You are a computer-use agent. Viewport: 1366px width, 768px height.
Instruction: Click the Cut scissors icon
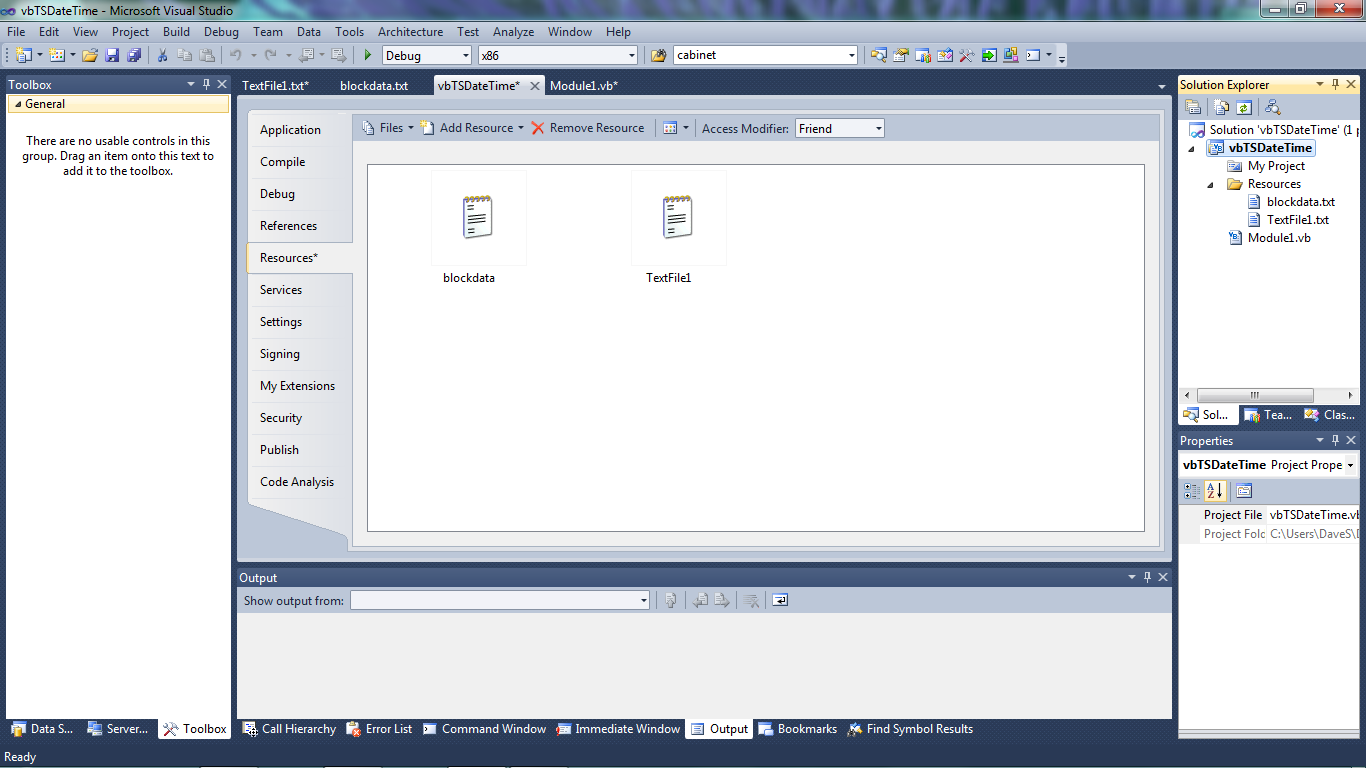[x=162, y=56]
